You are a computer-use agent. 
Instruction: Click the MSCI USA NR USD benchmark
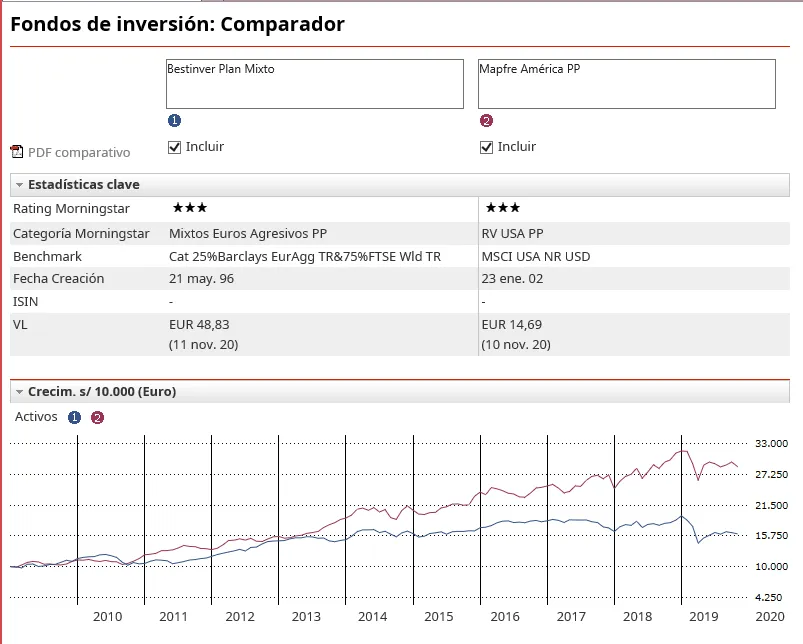[535, 256]
